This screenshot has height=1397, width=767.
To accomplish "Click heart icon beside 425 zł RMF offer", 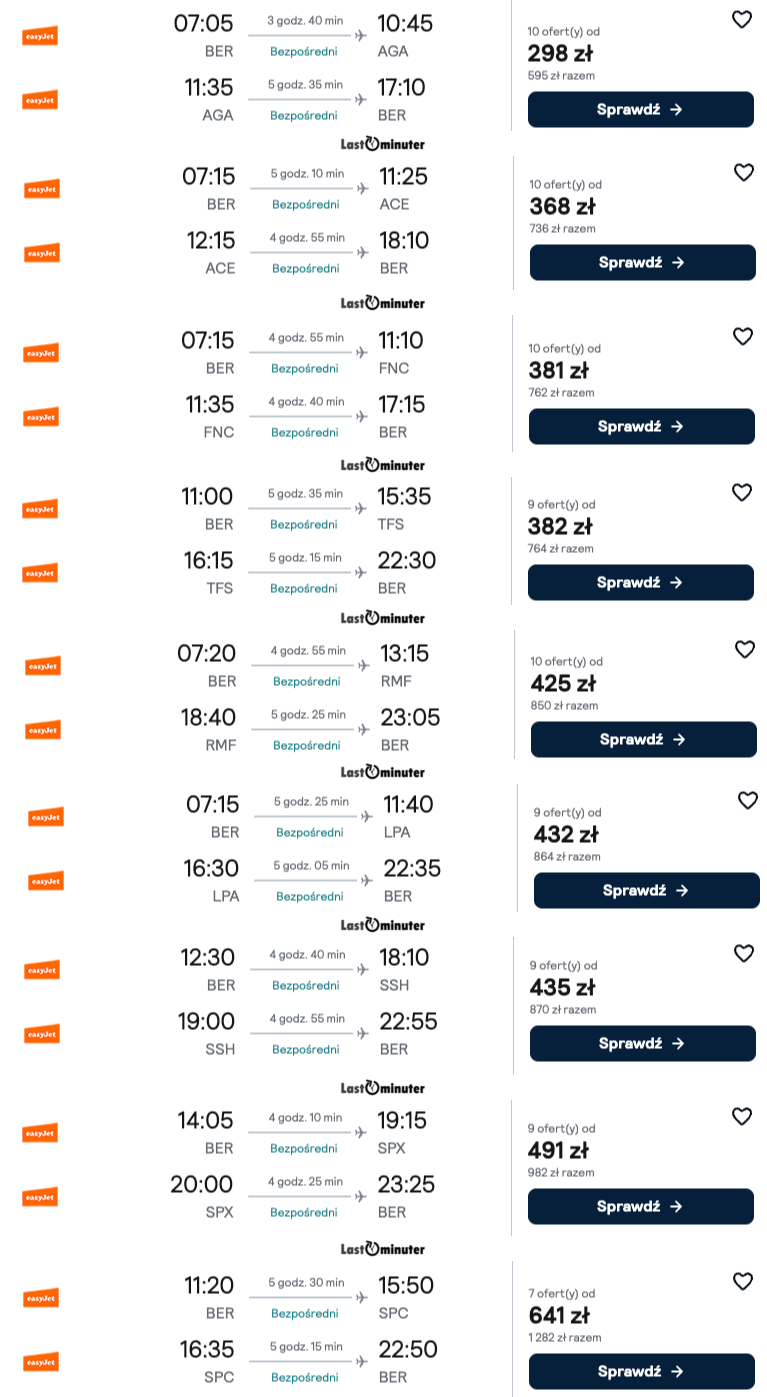I will pyautogui.click(x=744, y=649).
